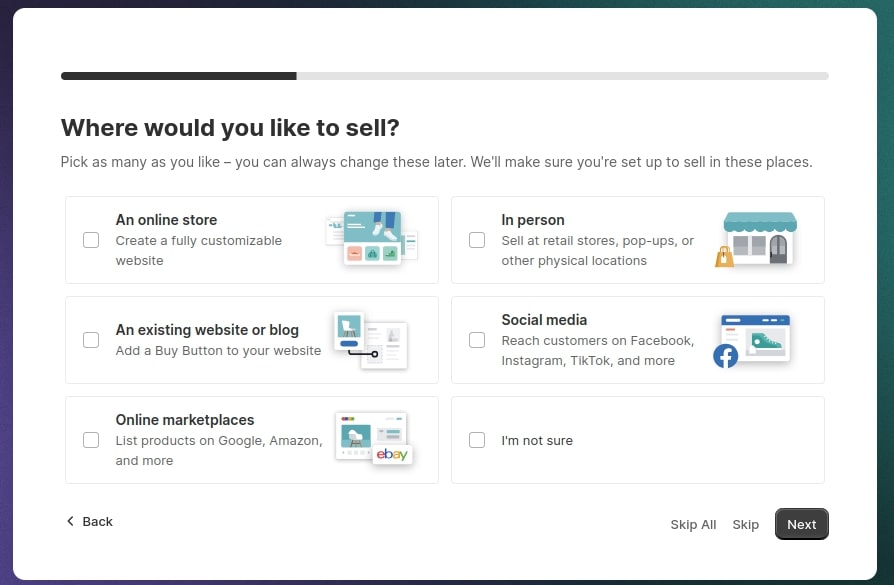Click the progress bar at the top
This screenshot has height=585, width=894.
pyautogui.click(x=445, y=75)
